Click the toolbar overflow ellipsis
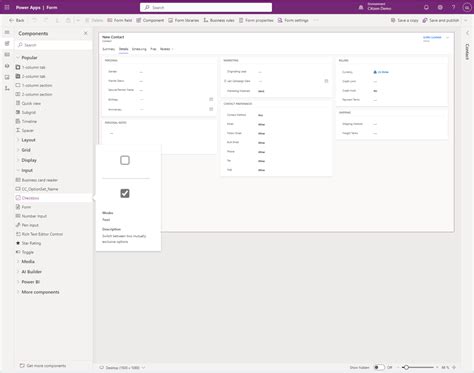Image resolution: width=474 pixels, height=373 pixels. (316, 20)
